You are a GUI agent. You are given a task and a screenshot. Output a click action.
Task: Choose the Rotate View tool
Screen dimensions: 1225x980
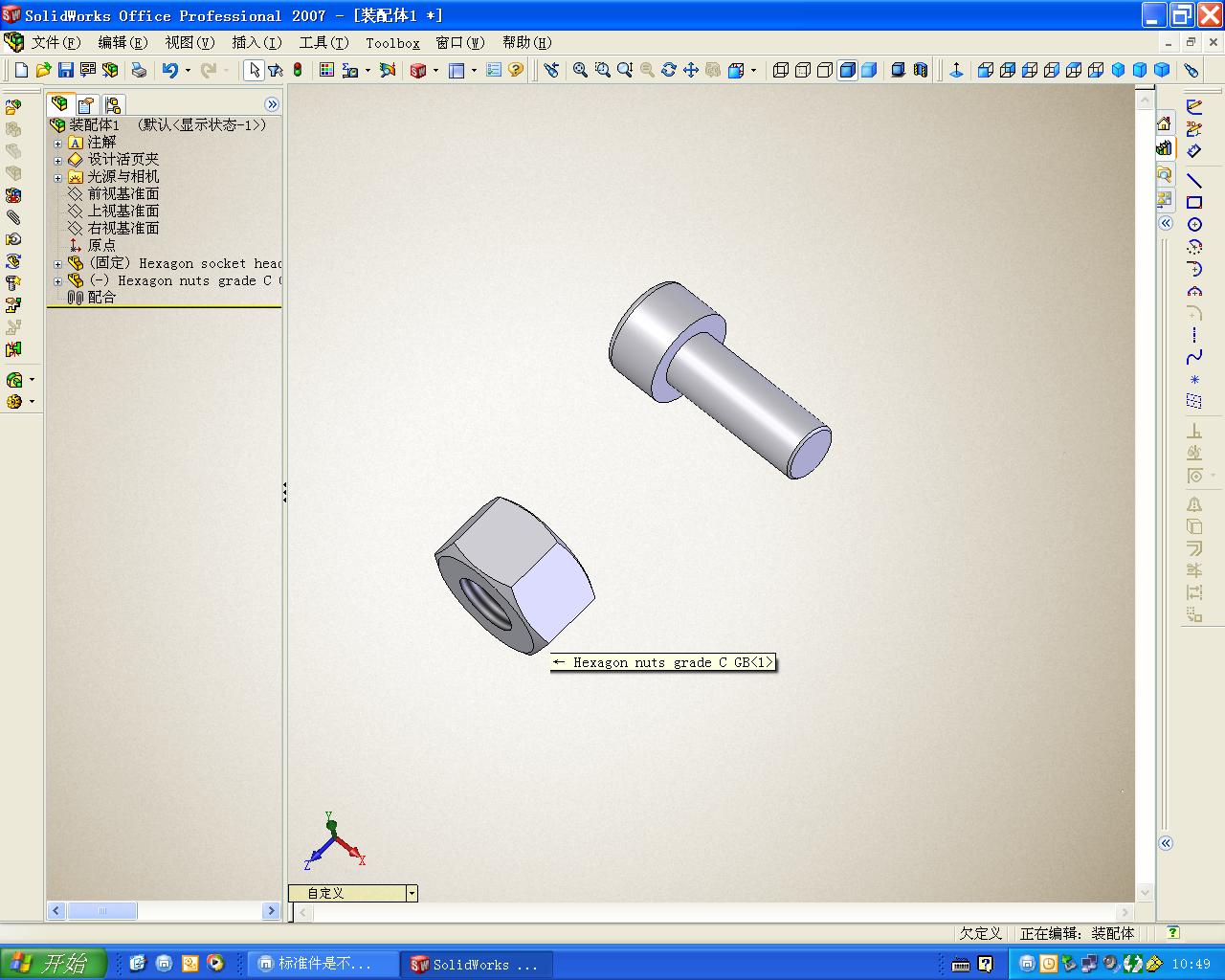(x=668, y=70)
